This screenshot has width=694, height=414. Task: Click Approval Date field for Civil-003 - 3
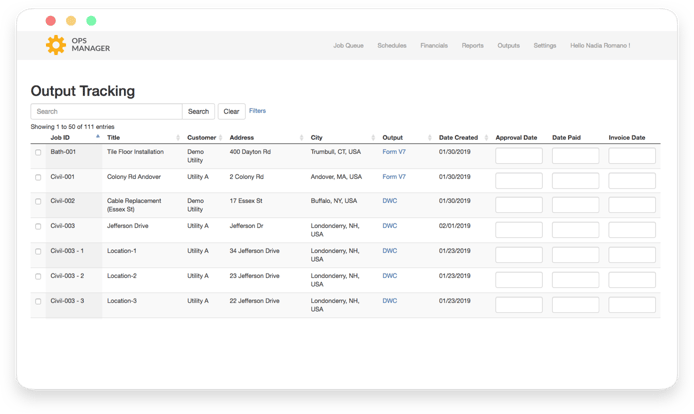[519, 305]
